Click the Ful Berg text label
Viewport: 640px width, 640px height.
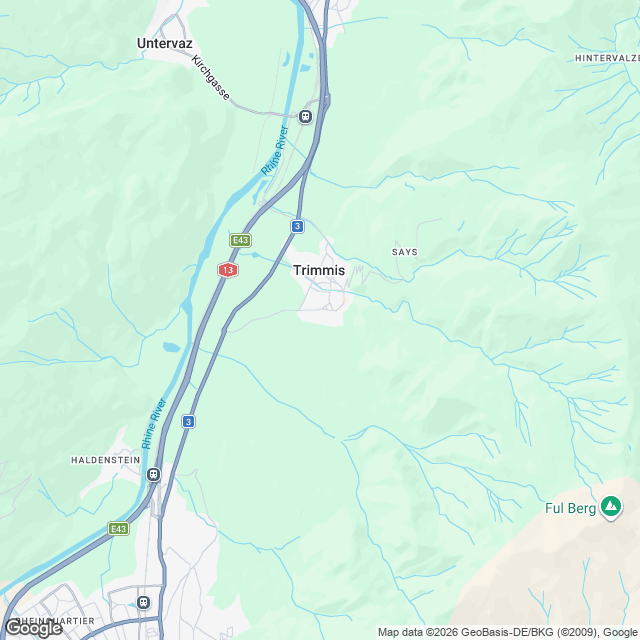[x=570, y=508]
